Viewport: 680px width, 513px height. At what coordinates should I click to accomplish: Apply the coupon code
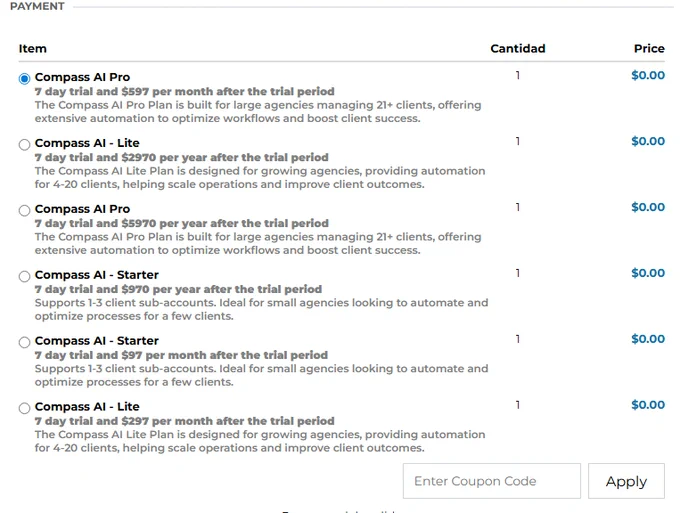626,481
